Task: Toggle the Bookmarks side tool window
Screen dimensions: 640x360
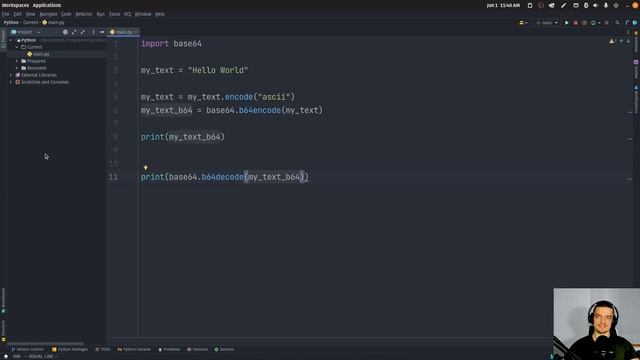Action: (x=3, y=301)
